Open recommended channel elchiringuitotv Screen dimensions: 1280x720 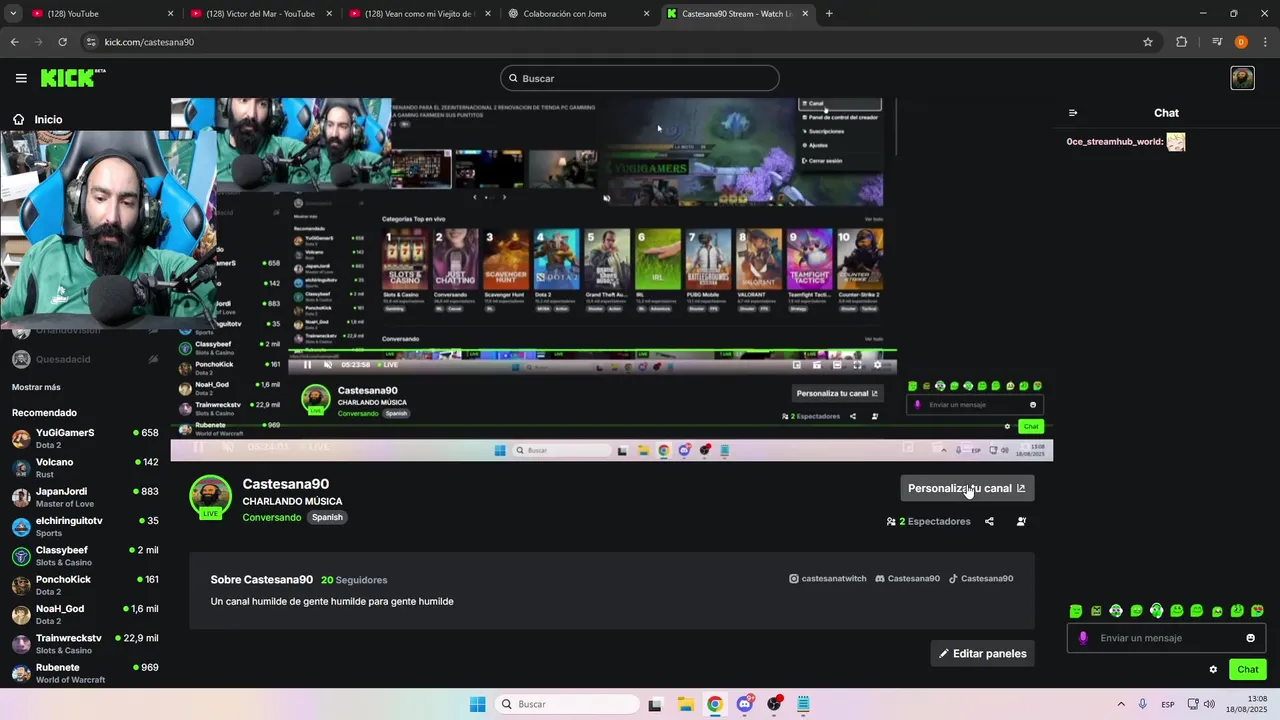click(x=85, y=526)
